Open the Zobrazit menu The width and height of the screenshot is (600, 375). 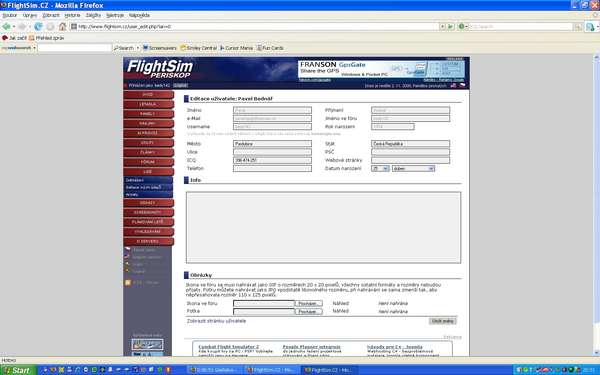[x=51, y=15]
